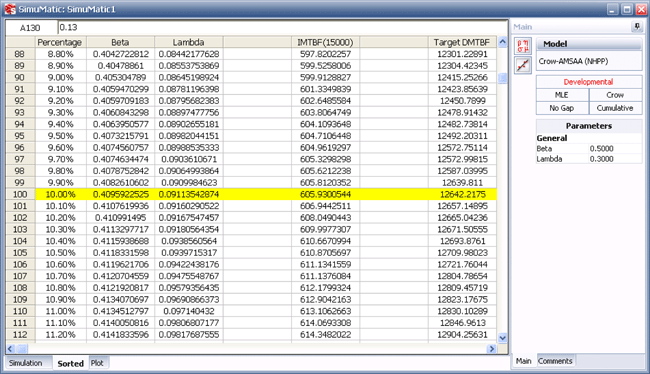Click the IMTBF cell 601.3349839
The height and width of the screenshot is (374, 650).
click(x=325, y=89)
